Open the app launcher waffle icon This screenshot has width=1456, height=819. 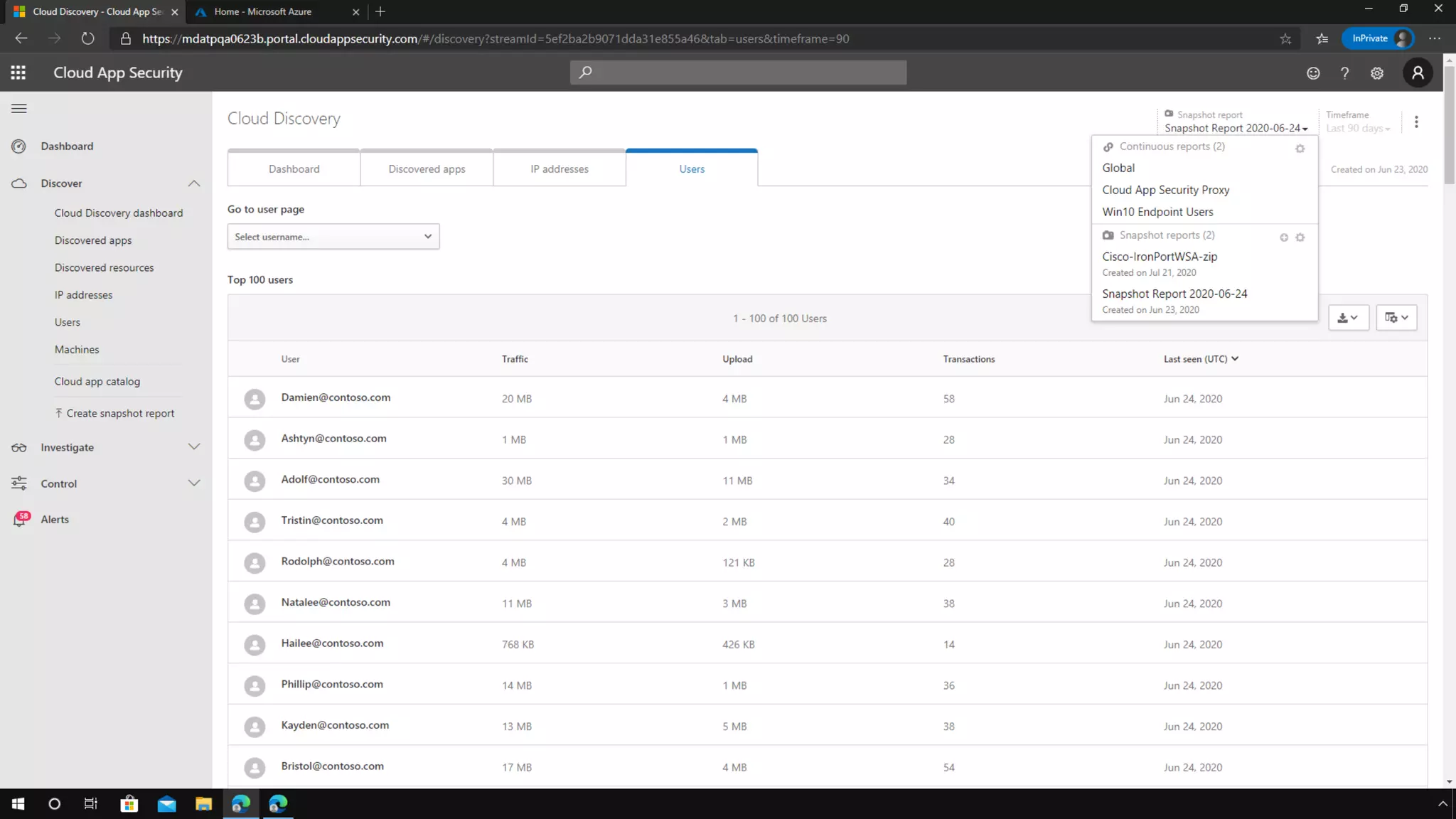[18, 73]
